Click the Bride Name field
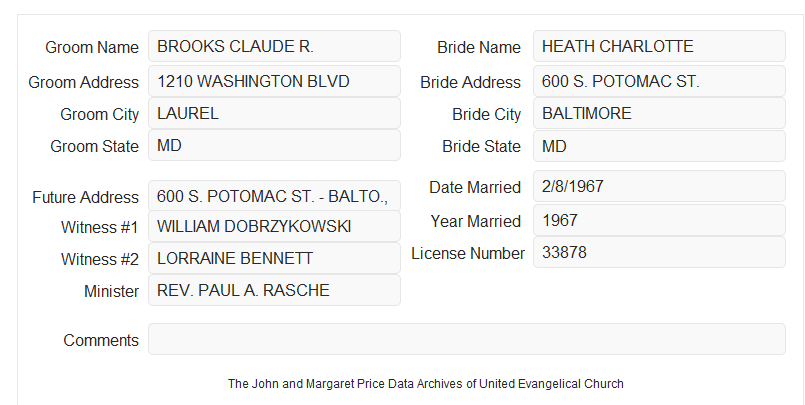The width and height of the screenshot is (805, 405). click(659, 46)
